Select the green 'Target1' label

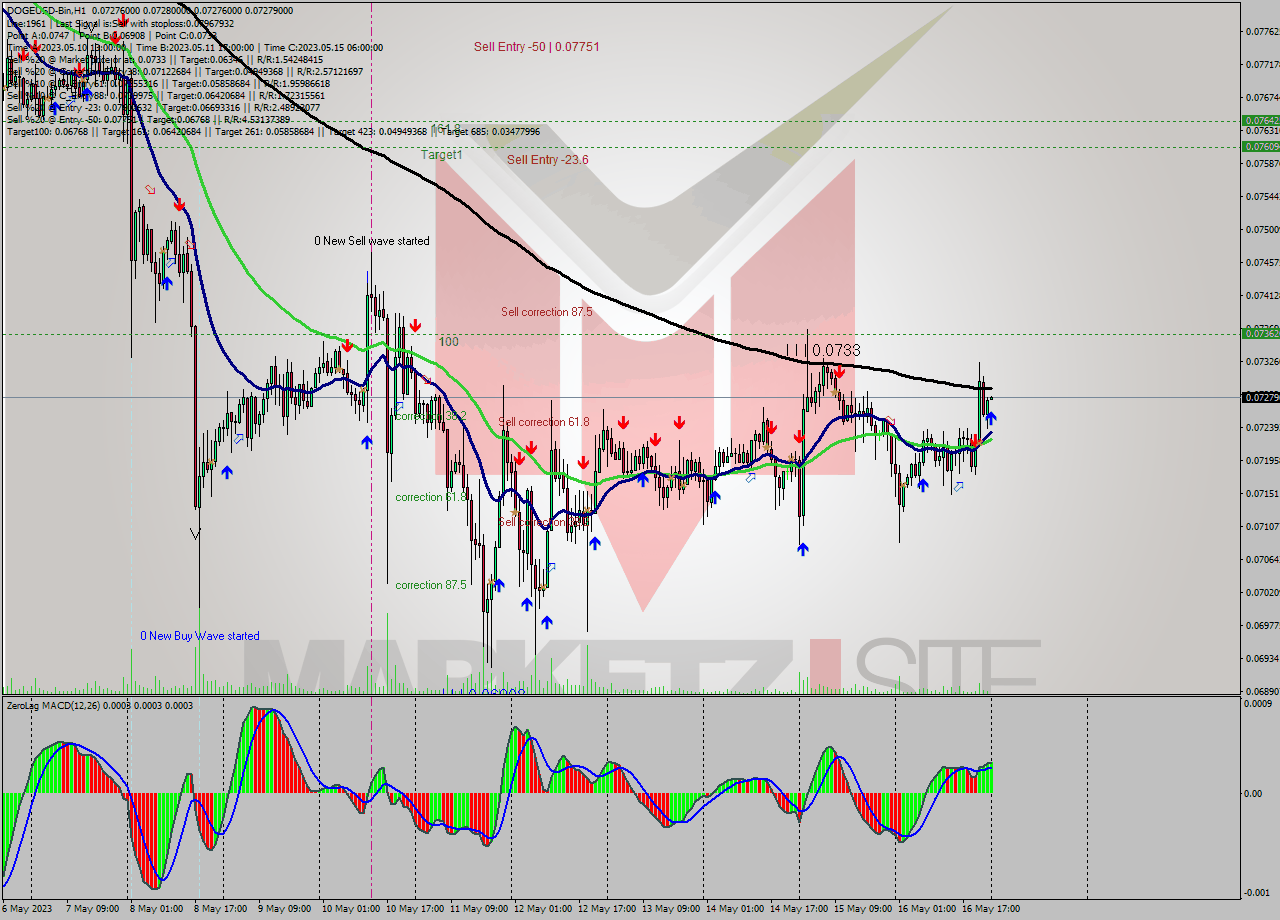coord(441,155)
